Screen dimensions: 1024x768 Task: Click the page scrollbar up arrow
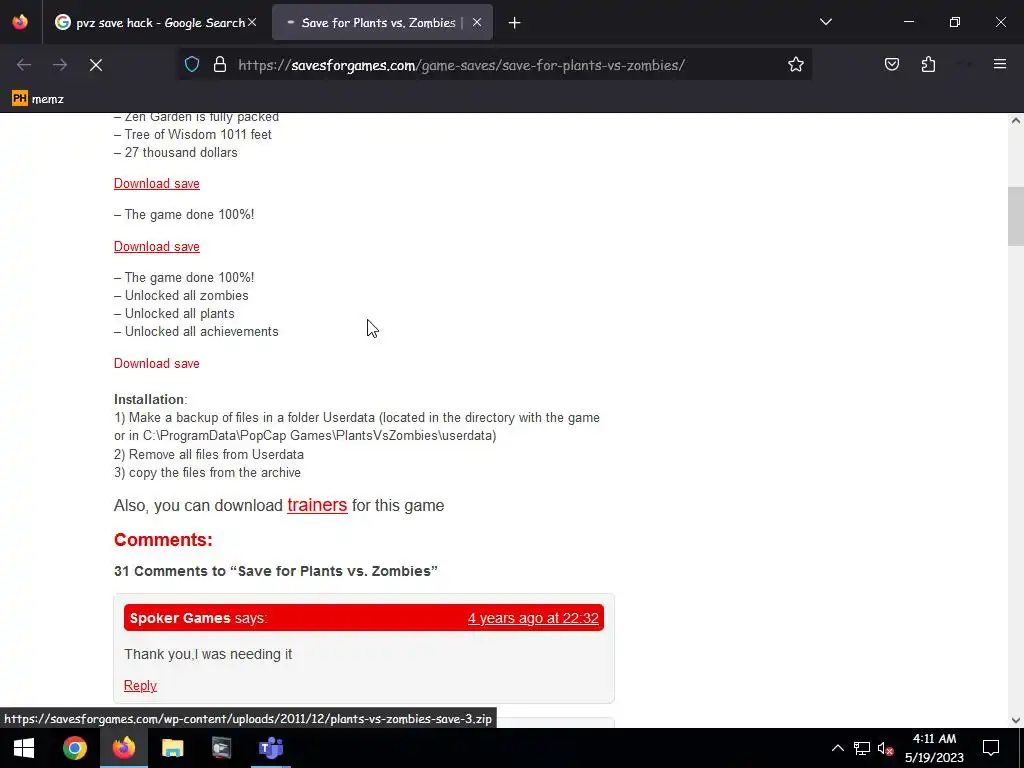1016,120
